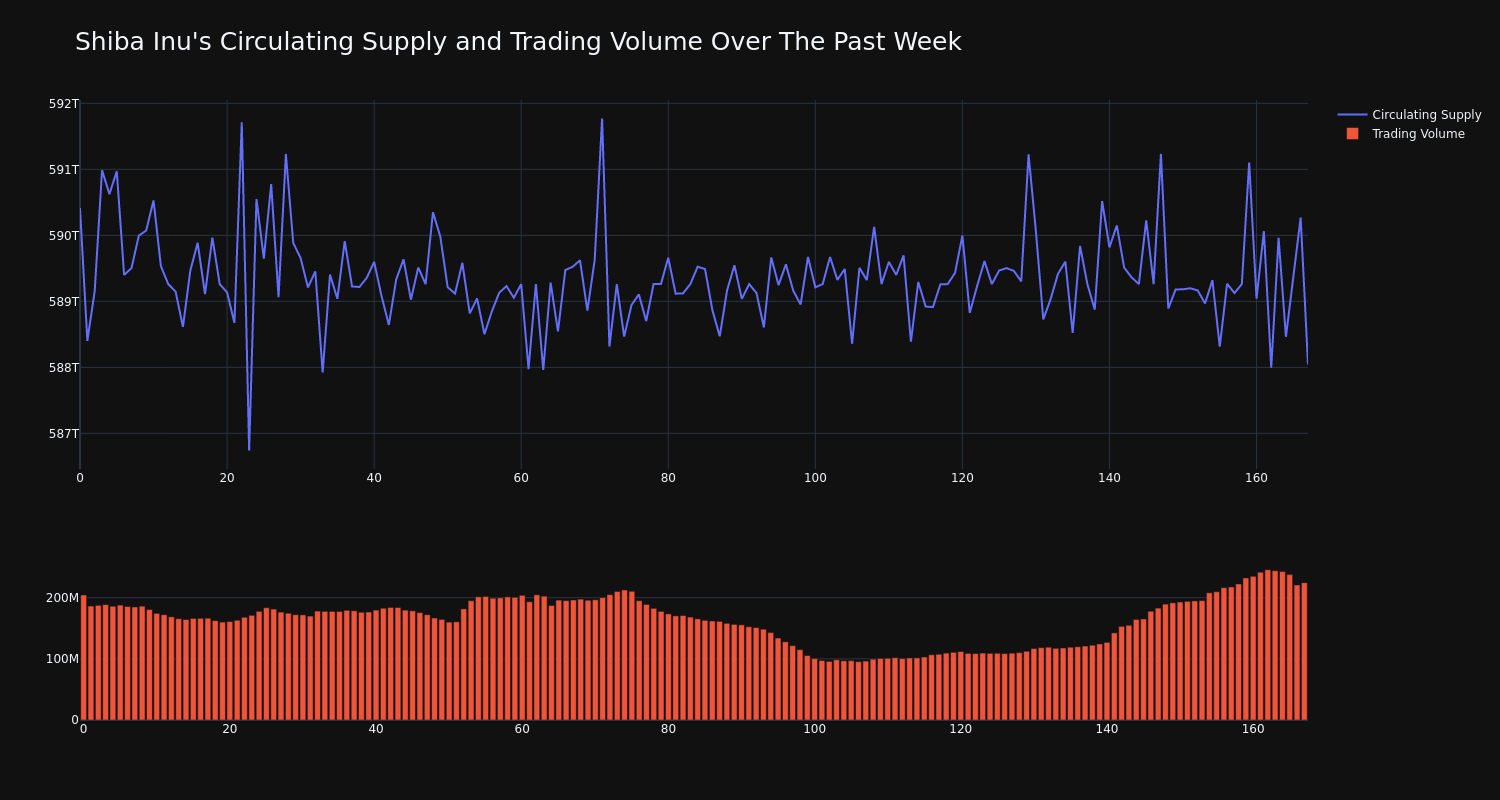The height and width of the screenshot is (800, 1500).
Task: Click the 200M volume axis label
Action: [x=62, y=598]
